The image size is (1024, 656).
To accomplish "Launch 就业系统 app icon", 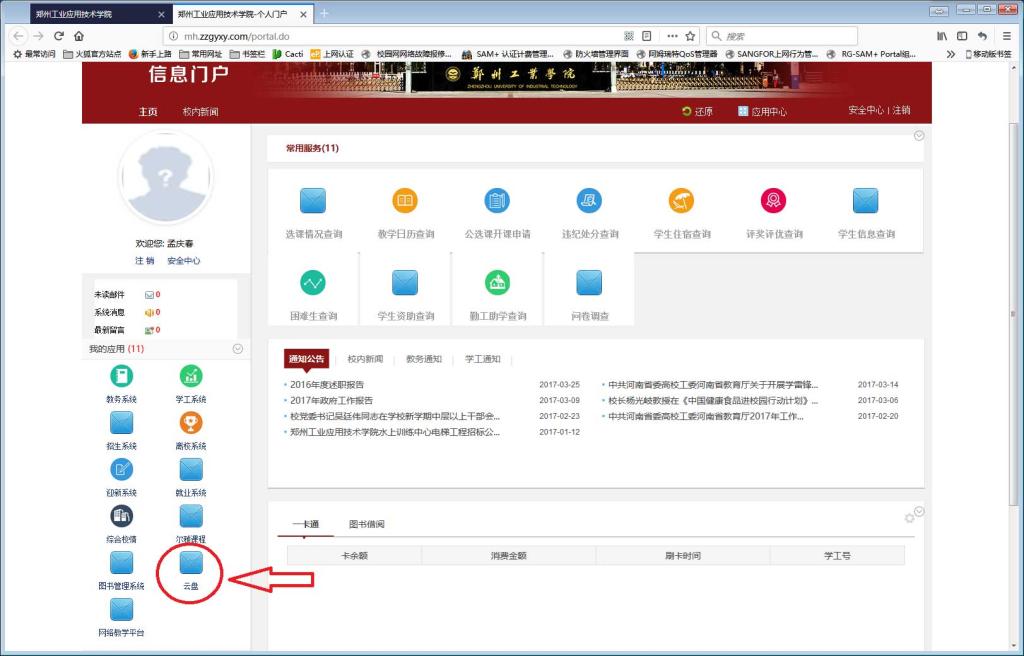I will click(x=191, y=469).
